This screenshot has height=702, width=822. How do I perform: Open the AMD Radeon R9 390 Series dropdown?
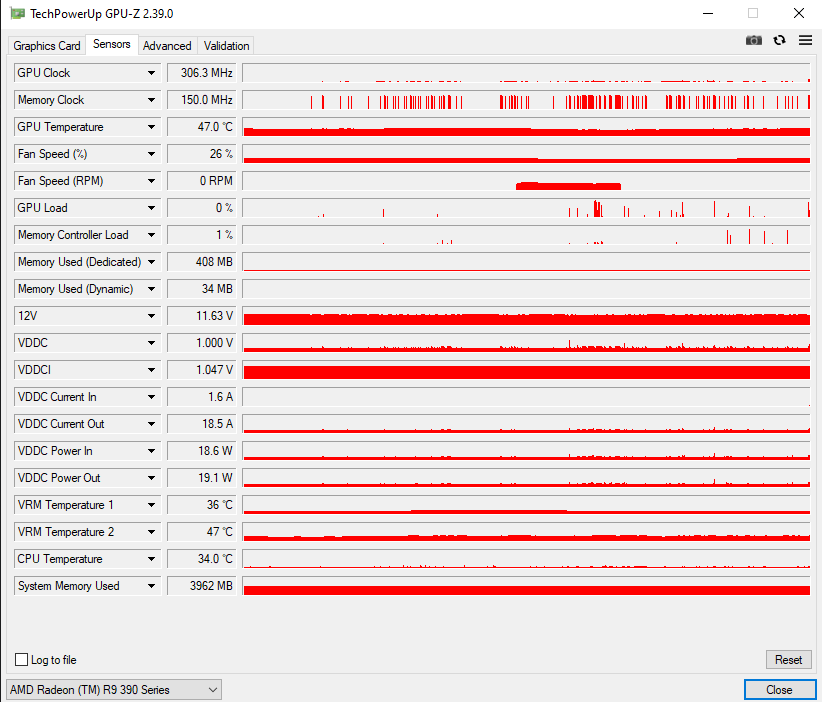pyautogui.click(x=114, y=690)
